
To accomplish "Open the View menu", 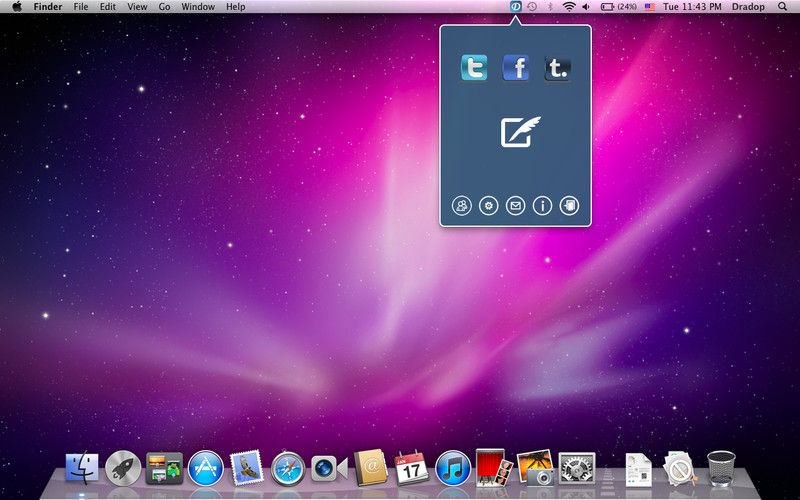I will point(137,7).
